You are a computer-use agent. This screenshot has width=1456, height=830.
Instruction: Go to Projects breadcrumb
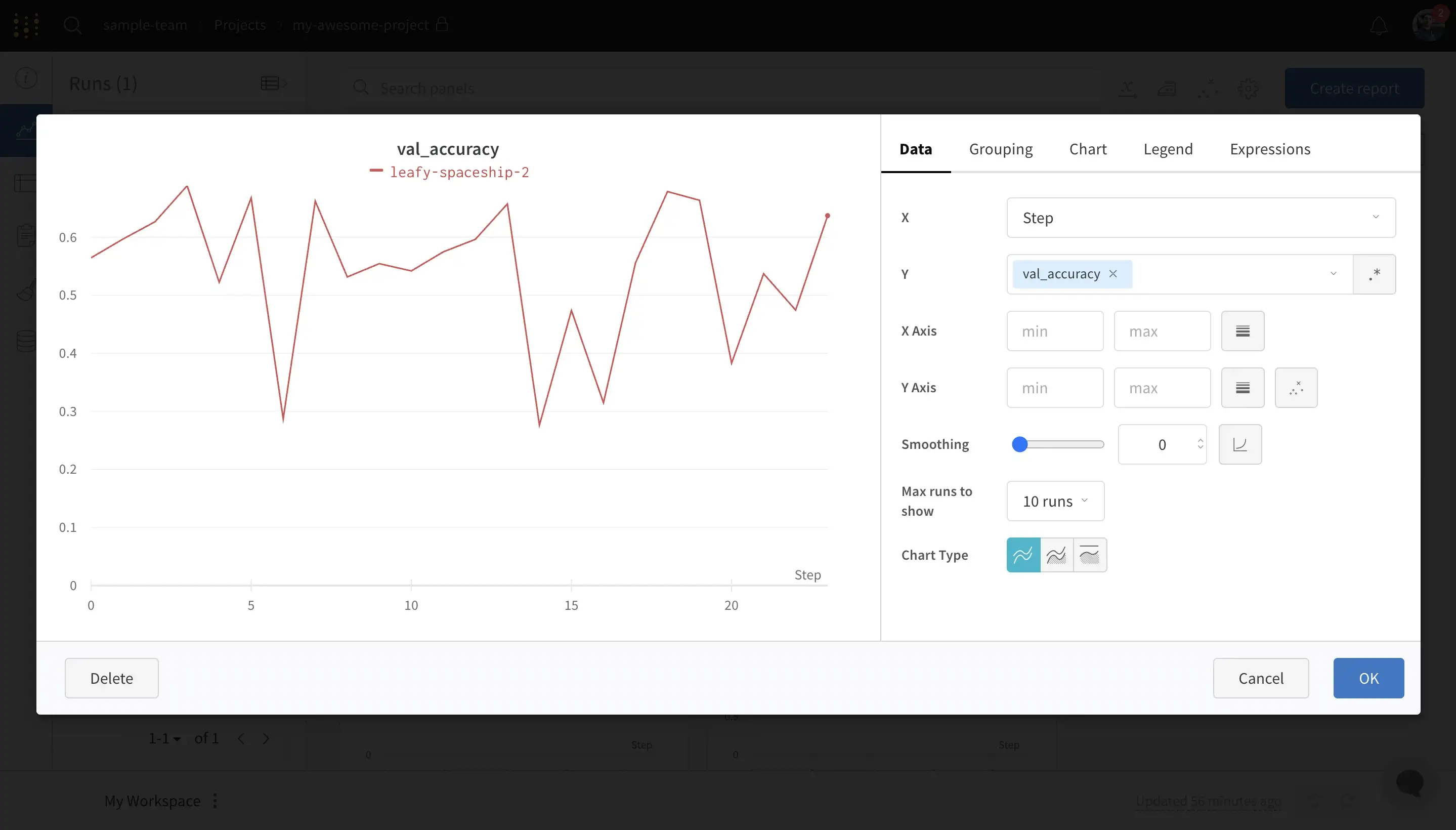point(240,25)
